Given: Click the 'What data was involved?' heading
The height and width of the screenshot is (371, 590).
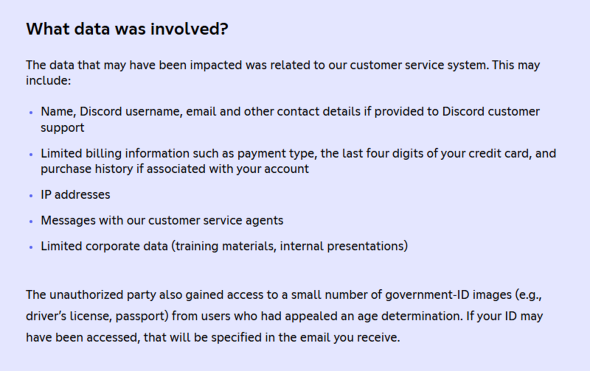Looking at the screenshot, I should click(x=127, y=29).
